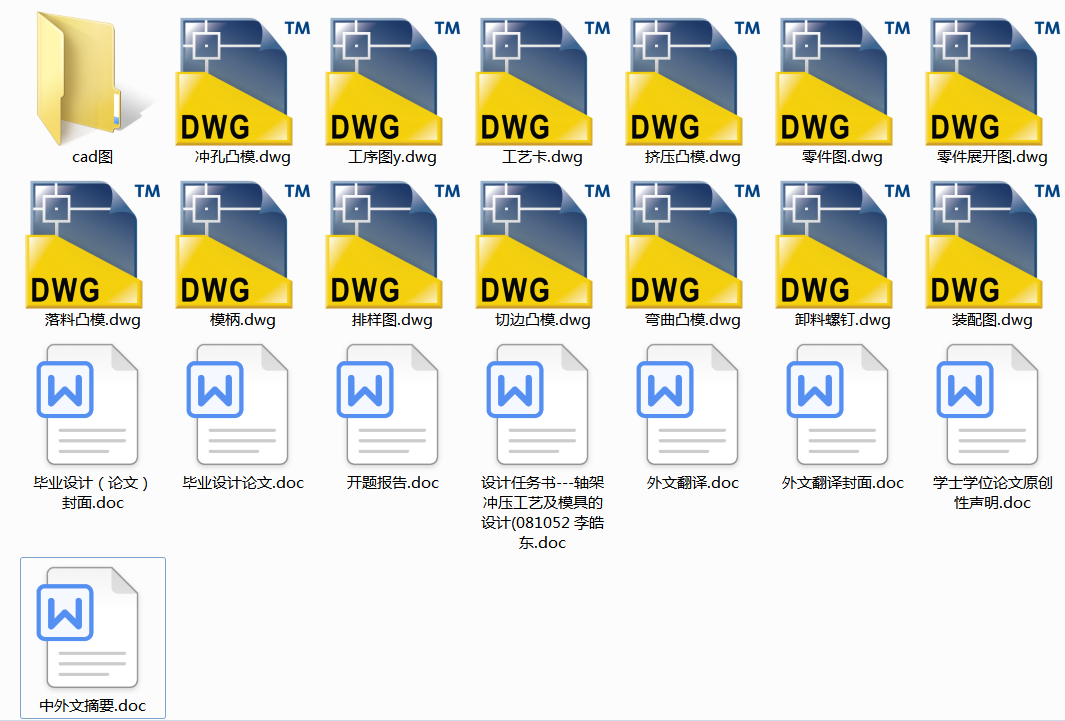Select the 毕业设计论文.doc document icon
This screenshot has height=721, width=1065.
coord(238,405)
